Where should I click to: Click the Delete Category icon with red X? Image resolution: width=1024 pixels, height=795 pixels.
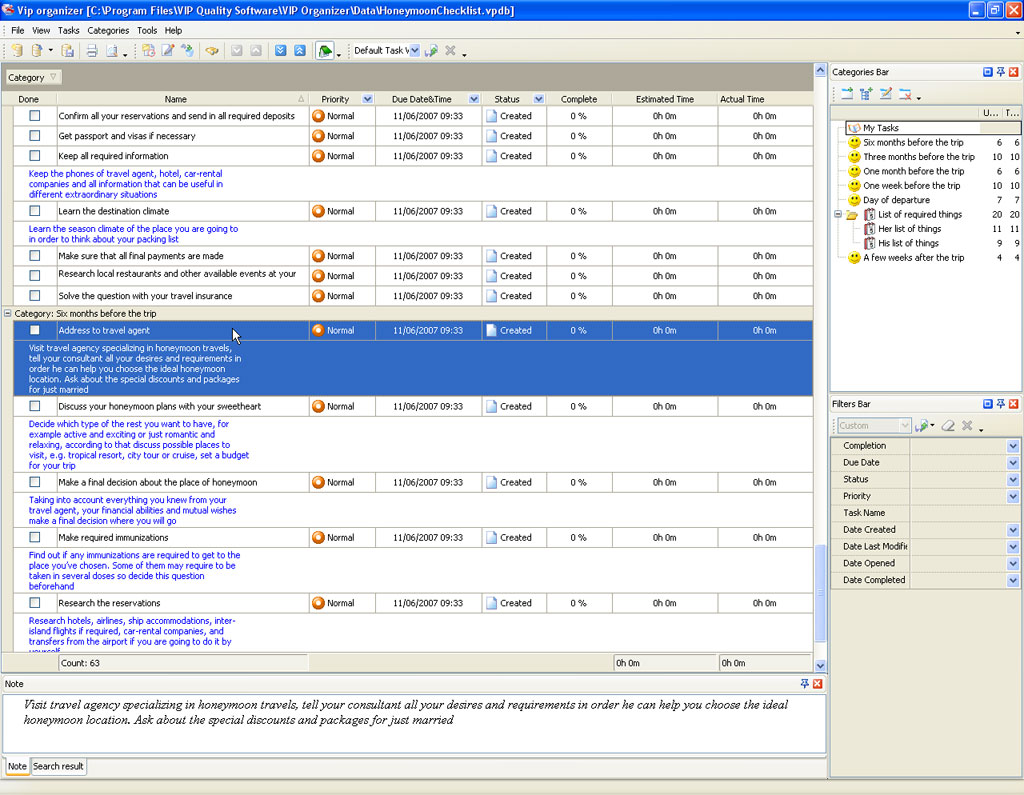pyautogui.click(x=904, y=95)
